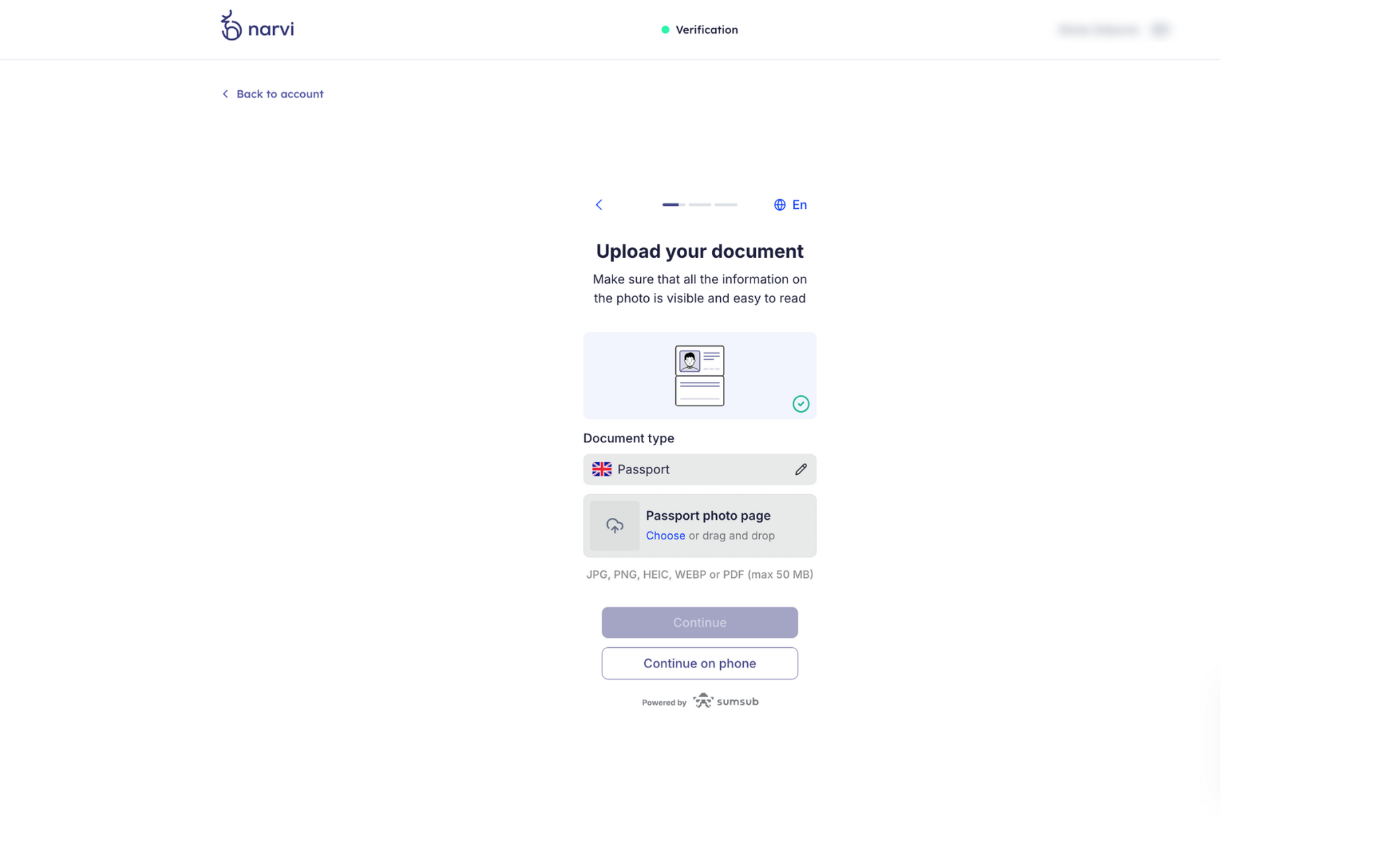Open the Passport document type field
This screenshot has width=1400, height=862.
click(x=699, y=469)
